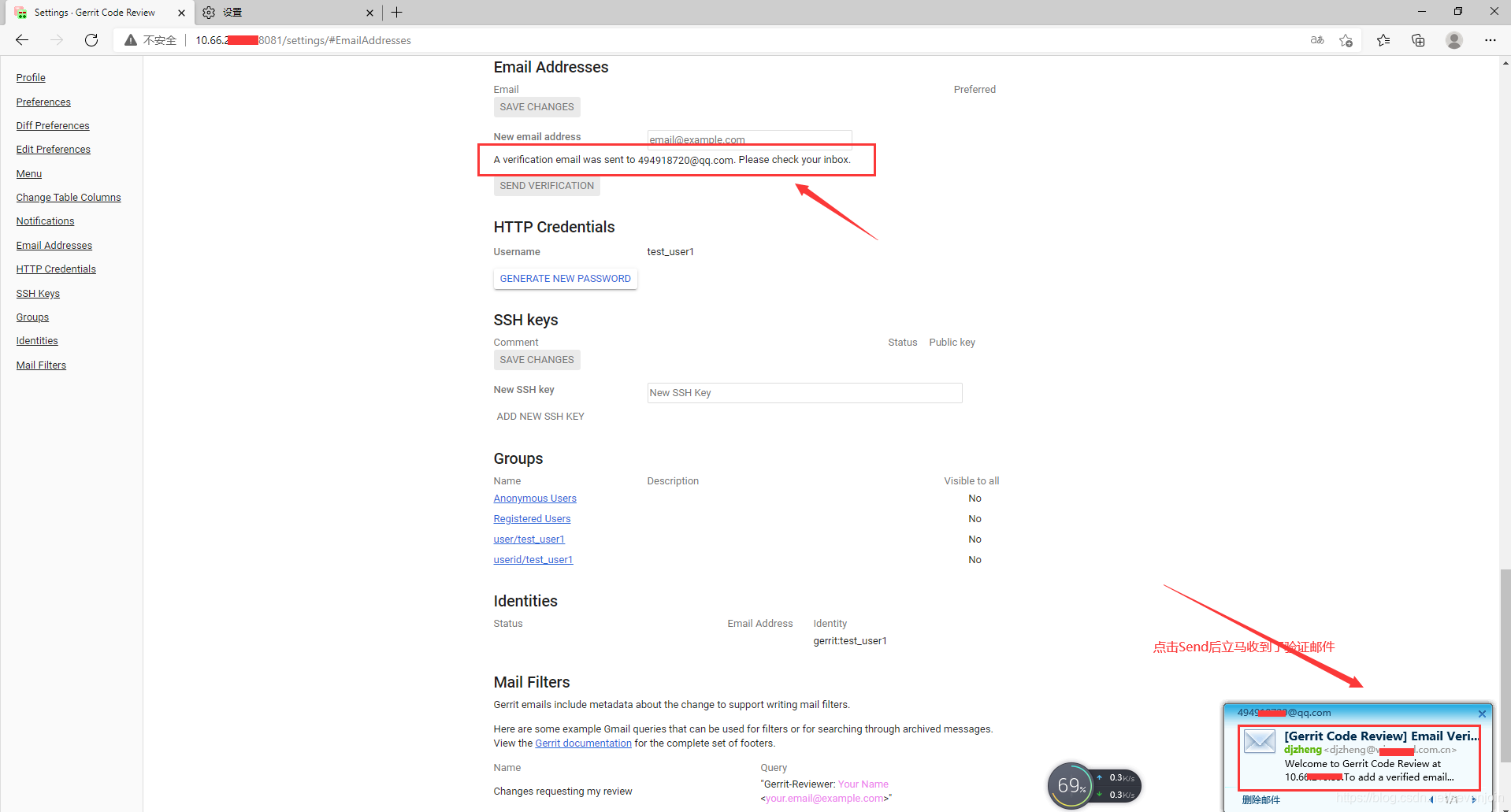Image resolution: width=1511 pixels, height=812 pixels.
Task: Open the browser profile avatar
Action: [1454, 40]
